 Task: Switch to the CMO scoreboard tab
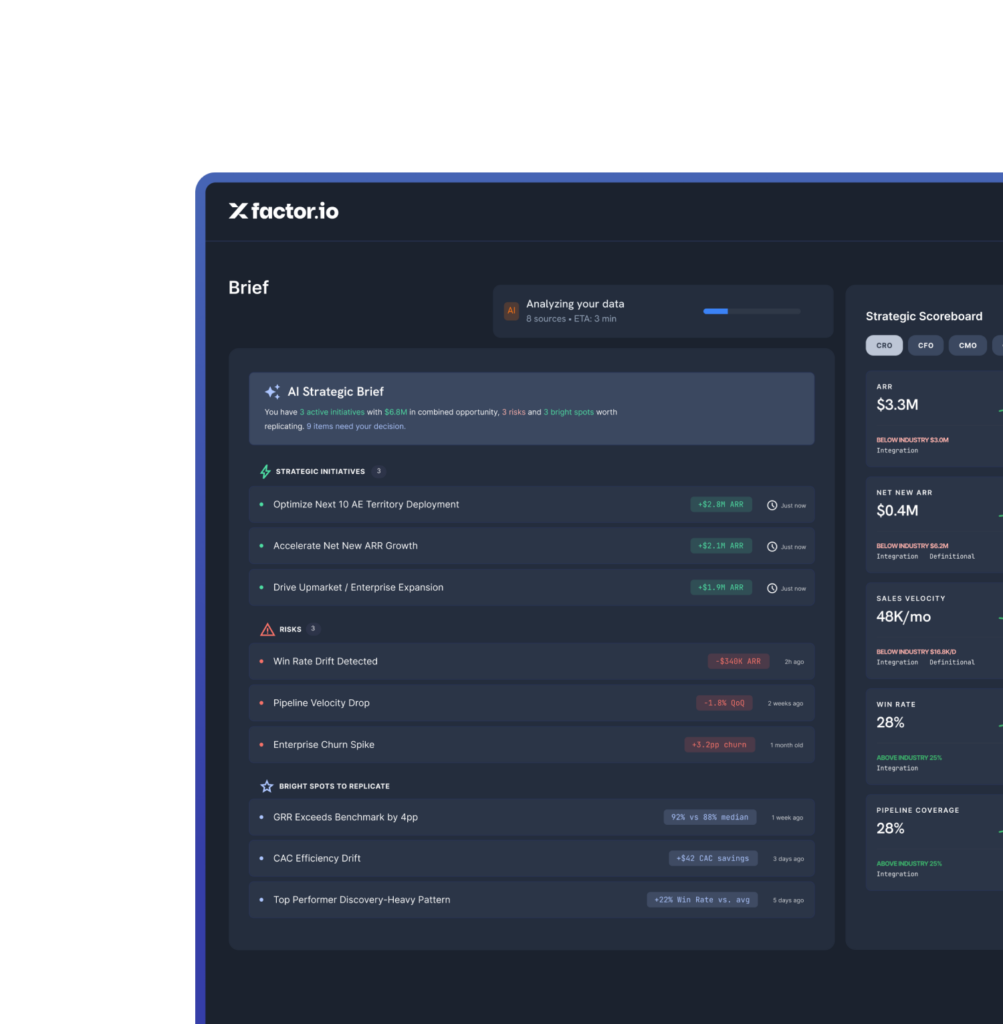pyautogui.click(x=968, y=345)
